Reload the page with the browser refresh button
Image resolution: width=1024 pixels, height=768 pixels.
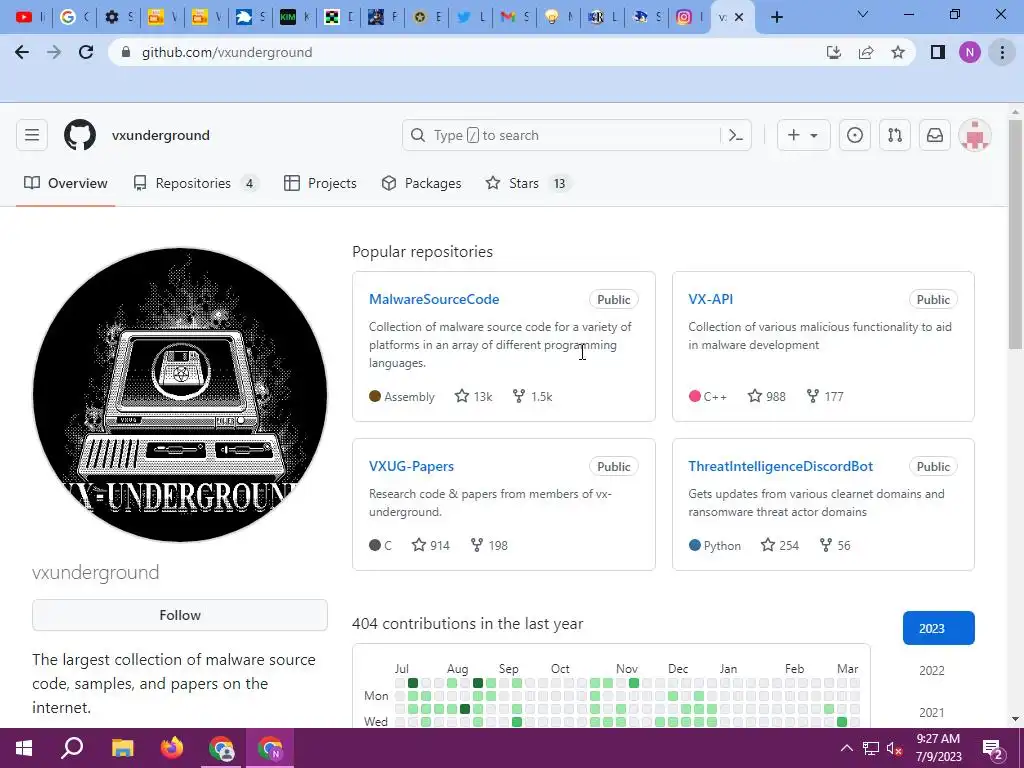click(86, 52)
